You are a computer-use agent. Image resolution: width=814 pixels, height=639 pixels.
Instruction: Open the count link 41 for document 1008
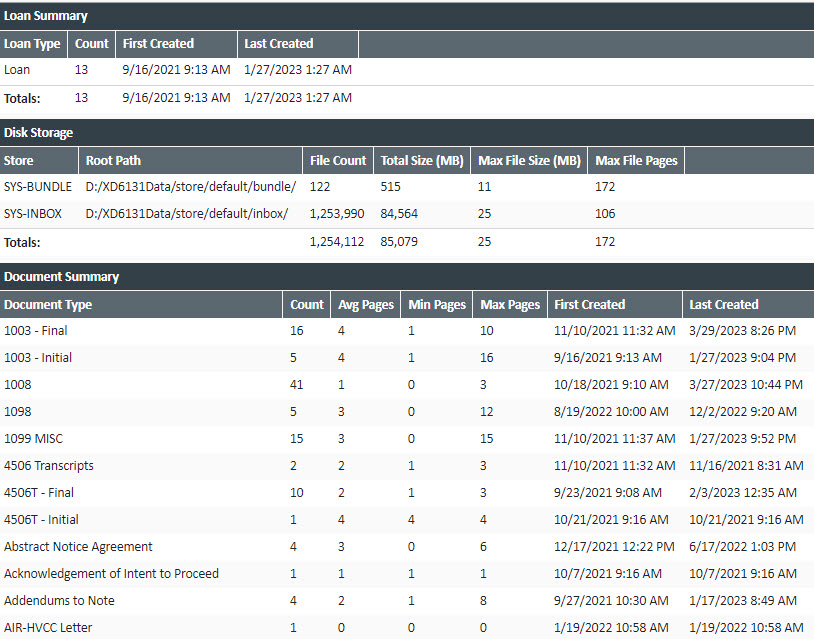[x=297, y=385]
